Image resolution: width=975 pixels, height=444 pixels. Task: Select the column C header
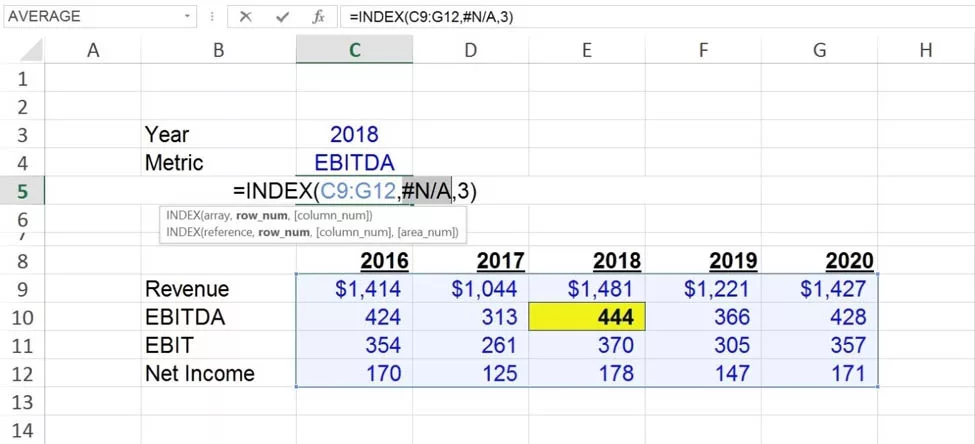(354, 49)
